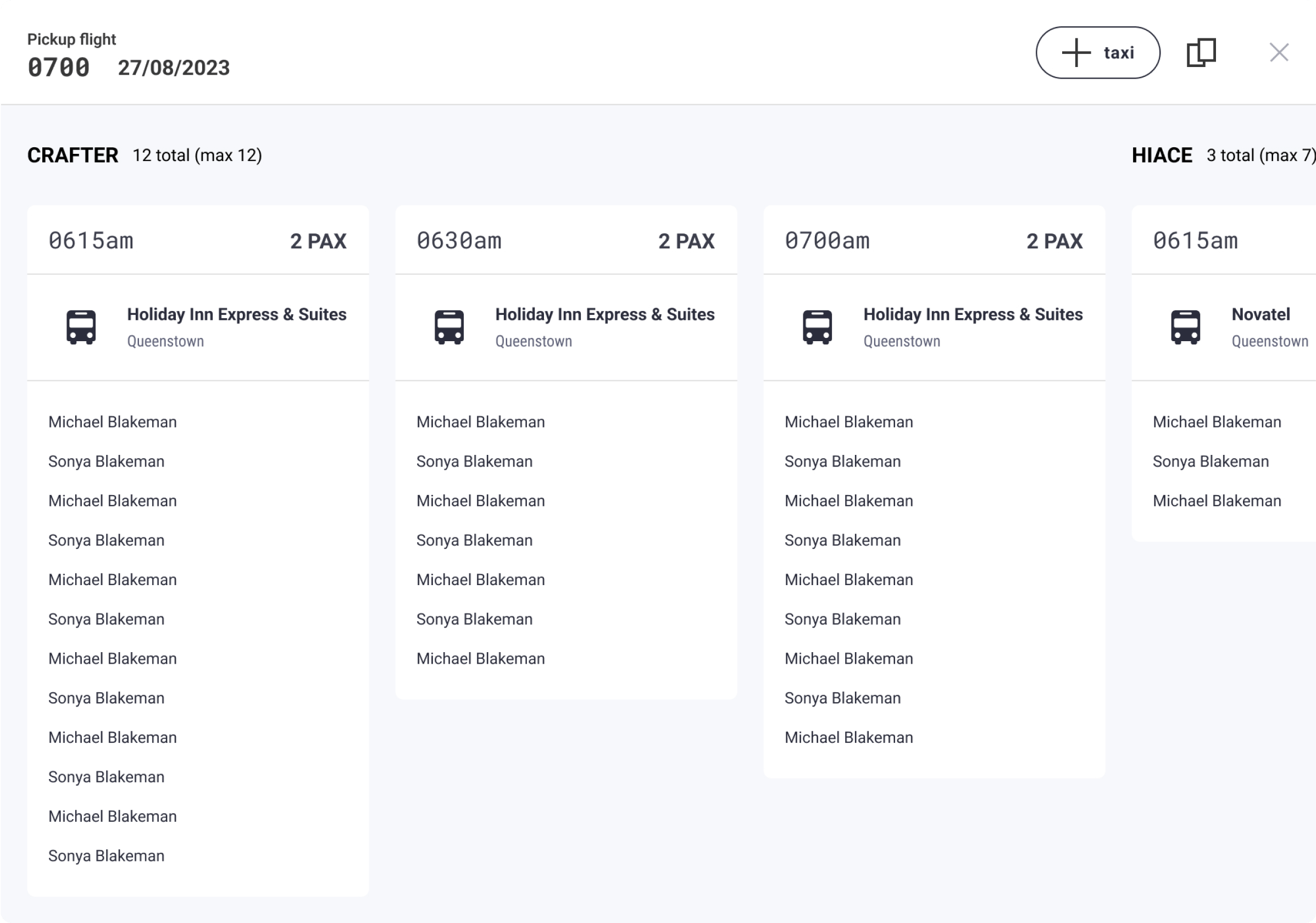
Task: Click the copy/duplicate icon in header
Action: pyautogui.click(x=1200, y=53)
